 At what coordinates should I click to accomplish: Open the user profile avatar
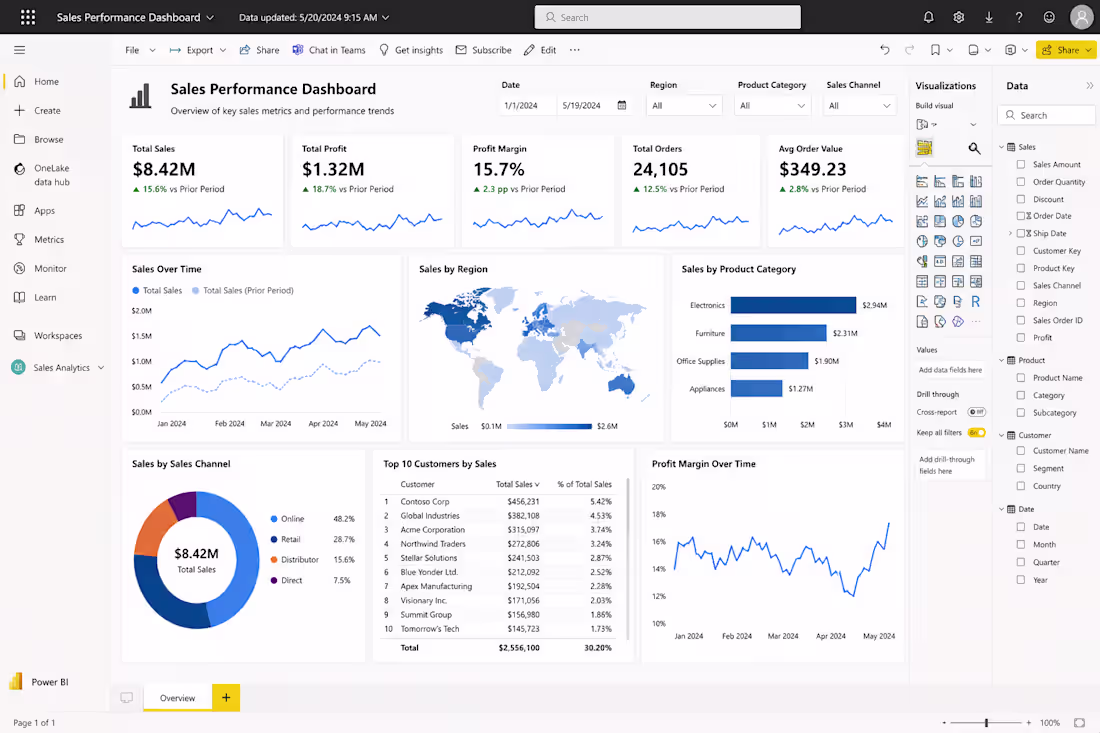1082,17
